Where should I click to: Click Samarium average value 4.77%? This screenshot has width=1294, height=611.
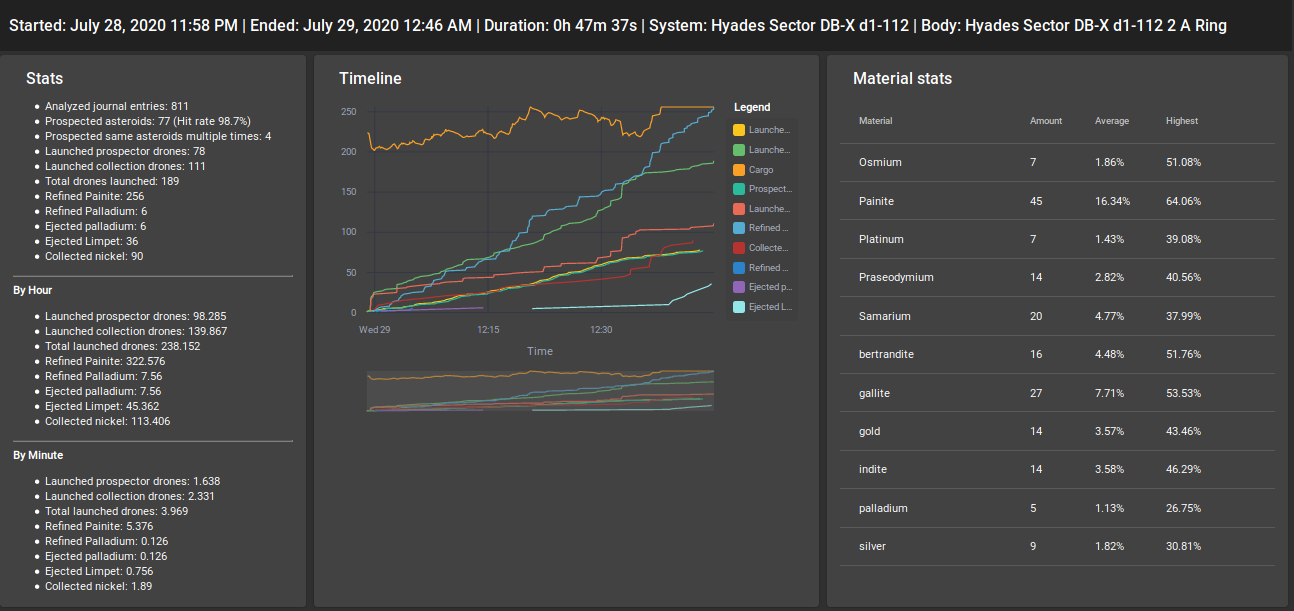pos(1110,316)
